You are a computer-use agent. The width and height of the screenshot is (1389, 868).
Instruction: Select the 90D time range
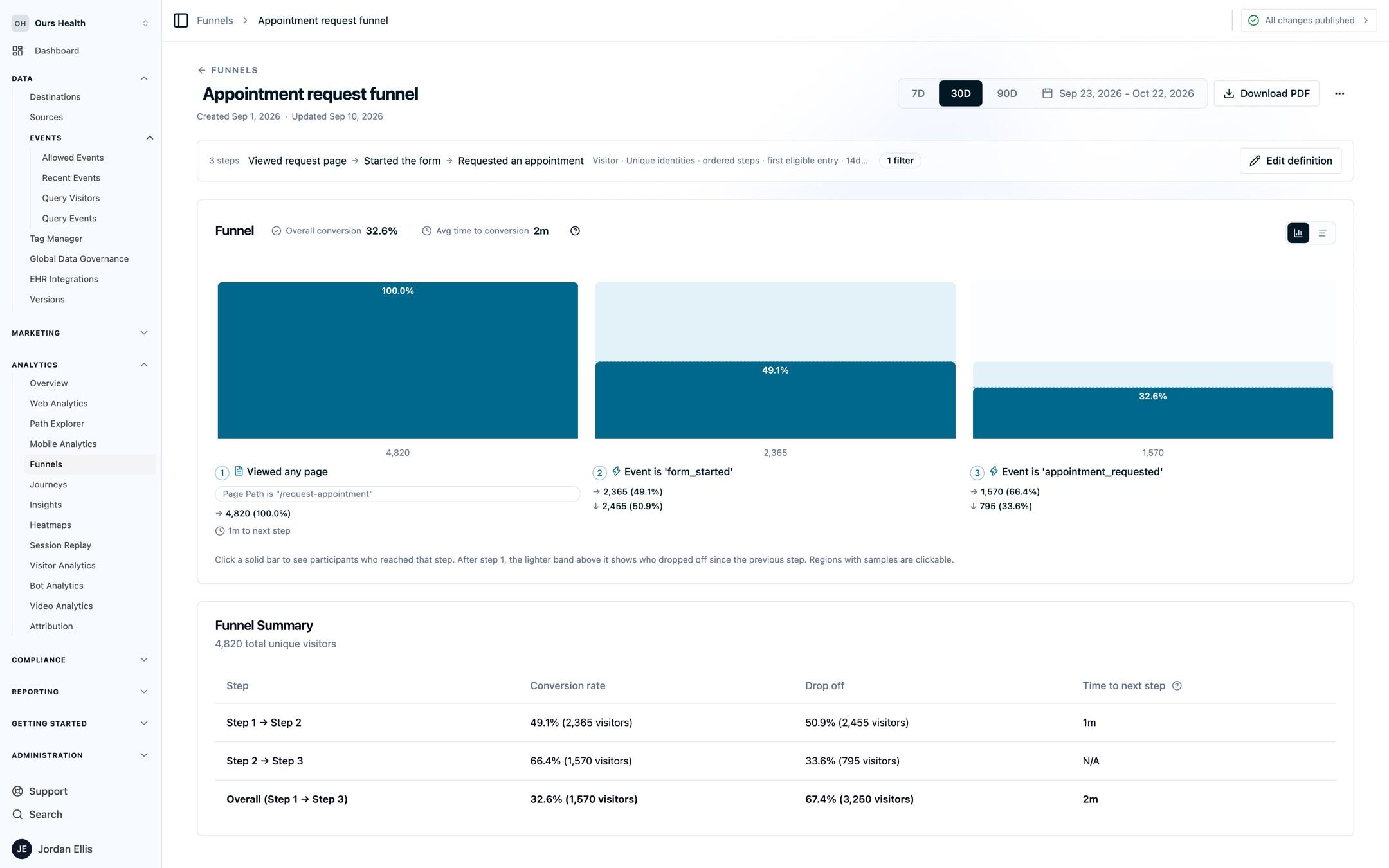[1006, 93]
